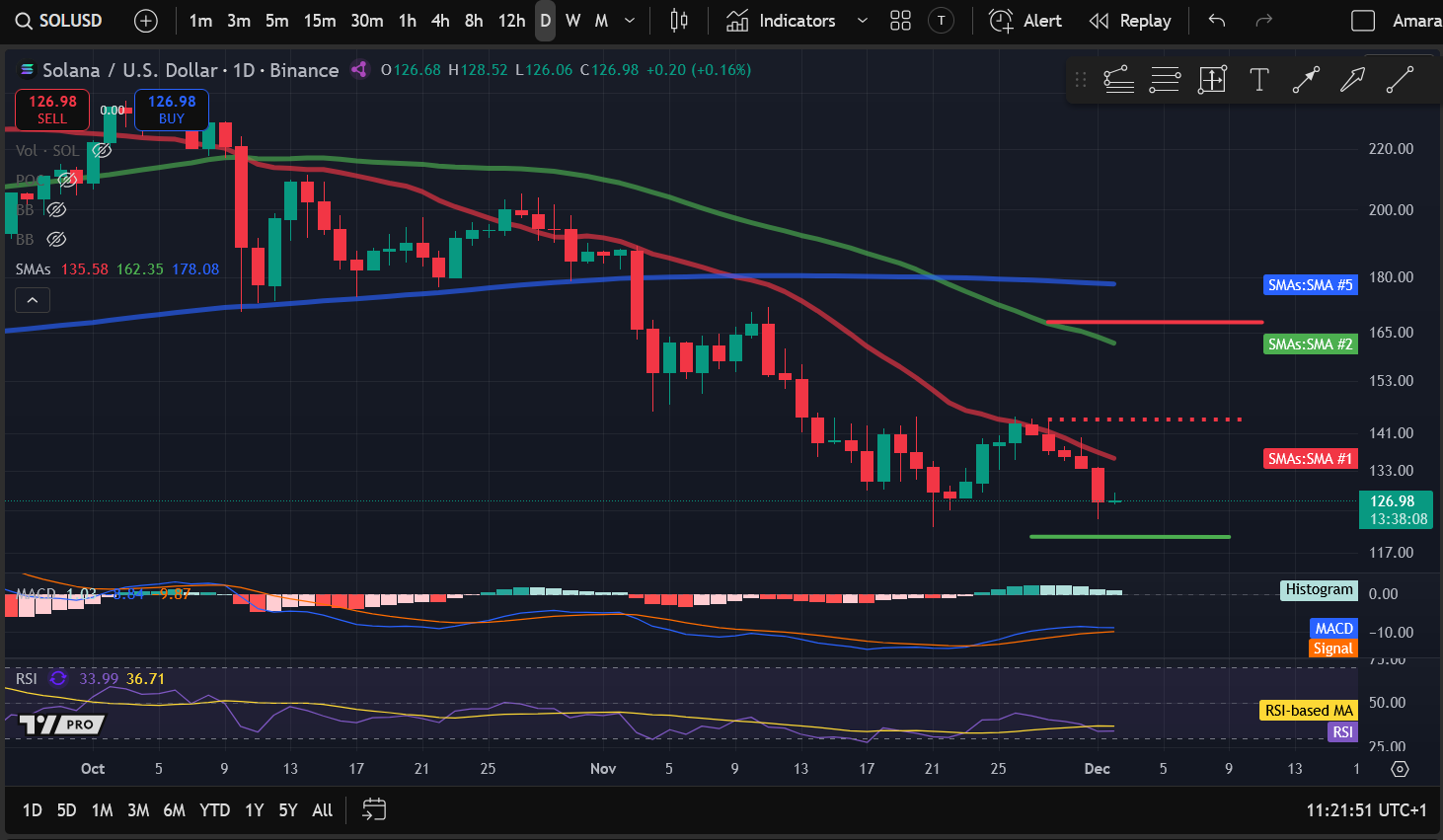Expand the more timeframes dropdown chevron

(630, 21)
